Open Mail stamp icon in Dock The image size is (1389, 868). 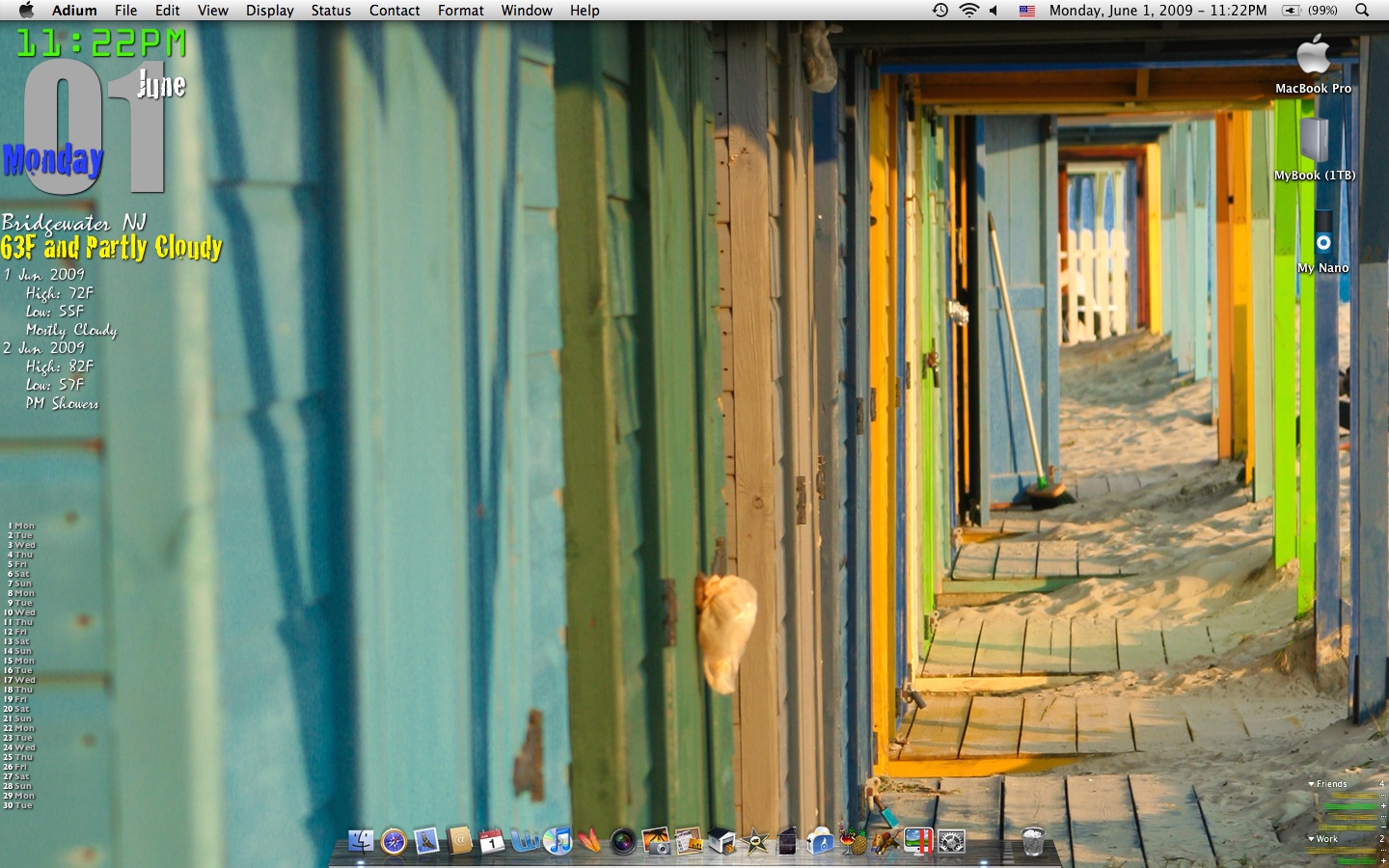click(426, 841)
